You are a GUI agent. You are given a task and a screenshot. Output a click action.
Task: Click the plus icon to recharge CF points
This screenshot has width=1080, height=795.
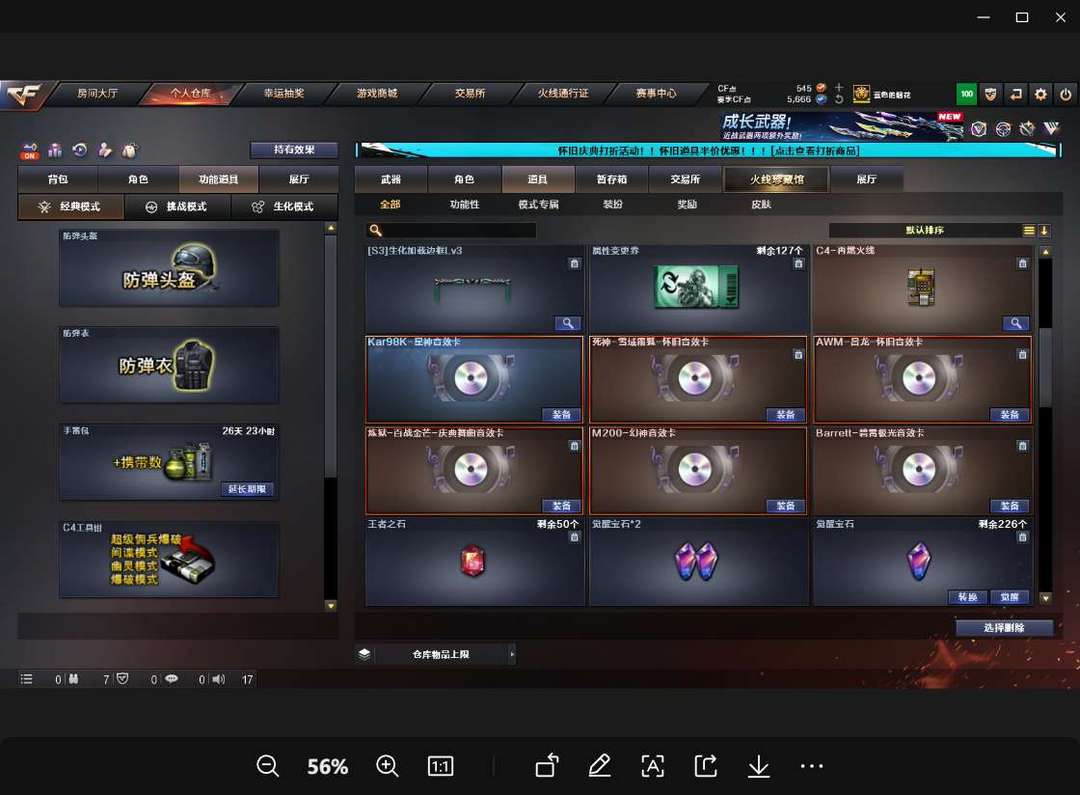[839, 87]
